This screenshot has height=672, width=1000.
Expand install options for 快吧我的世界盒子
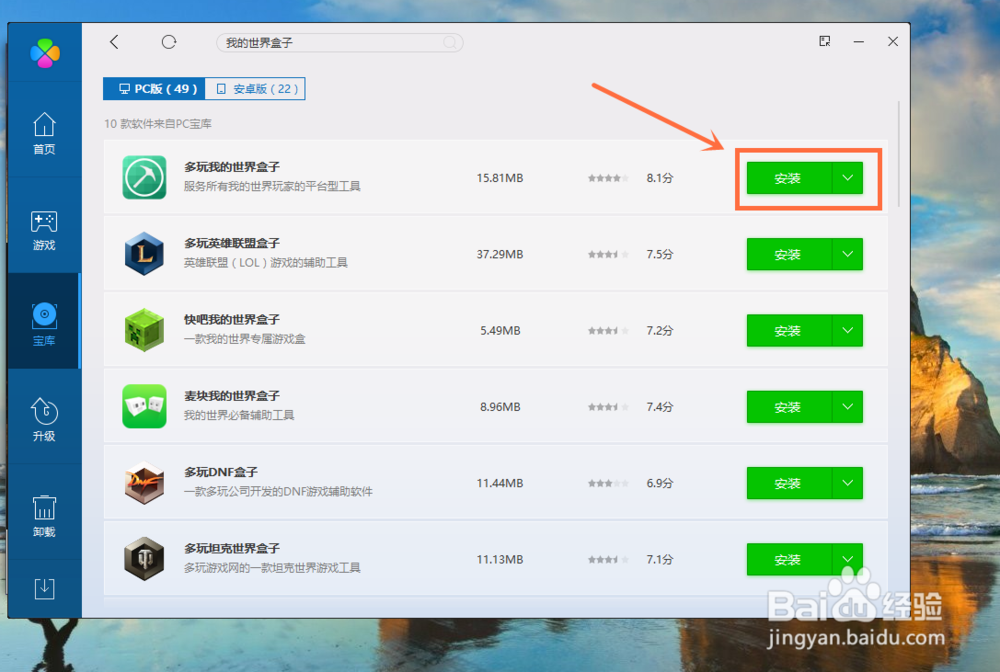click(848, 331)
